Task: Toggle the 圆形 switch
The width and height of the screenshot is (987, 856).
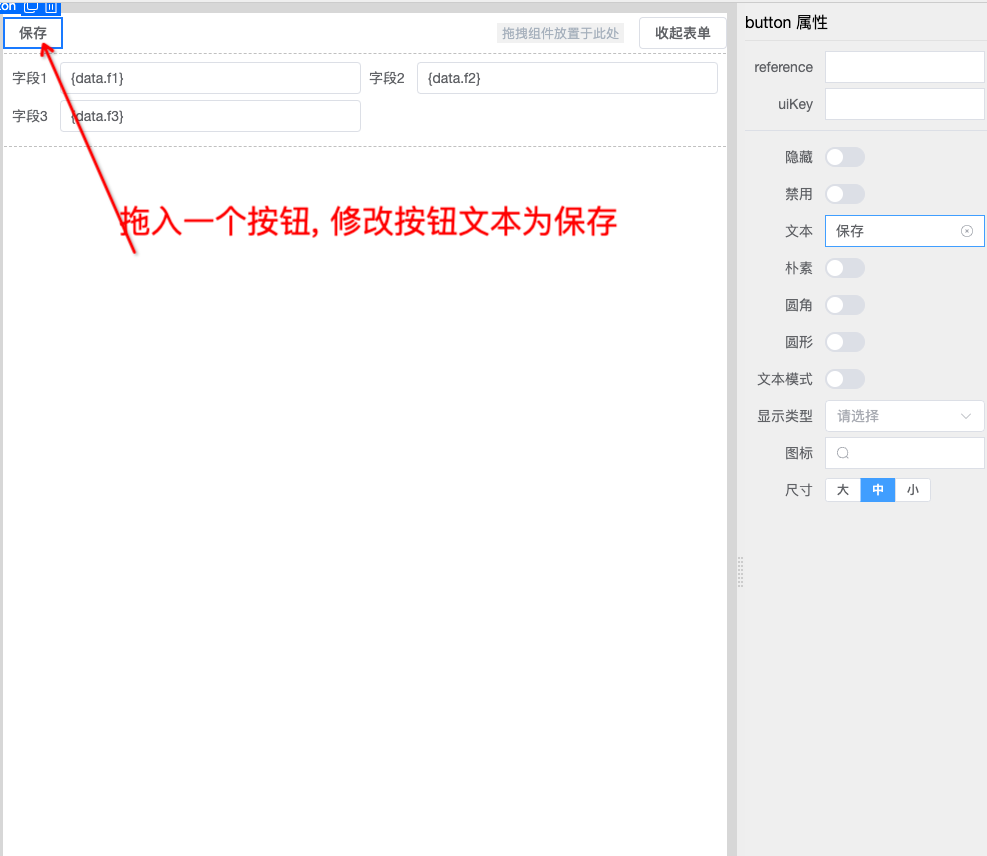Action: 845,342
